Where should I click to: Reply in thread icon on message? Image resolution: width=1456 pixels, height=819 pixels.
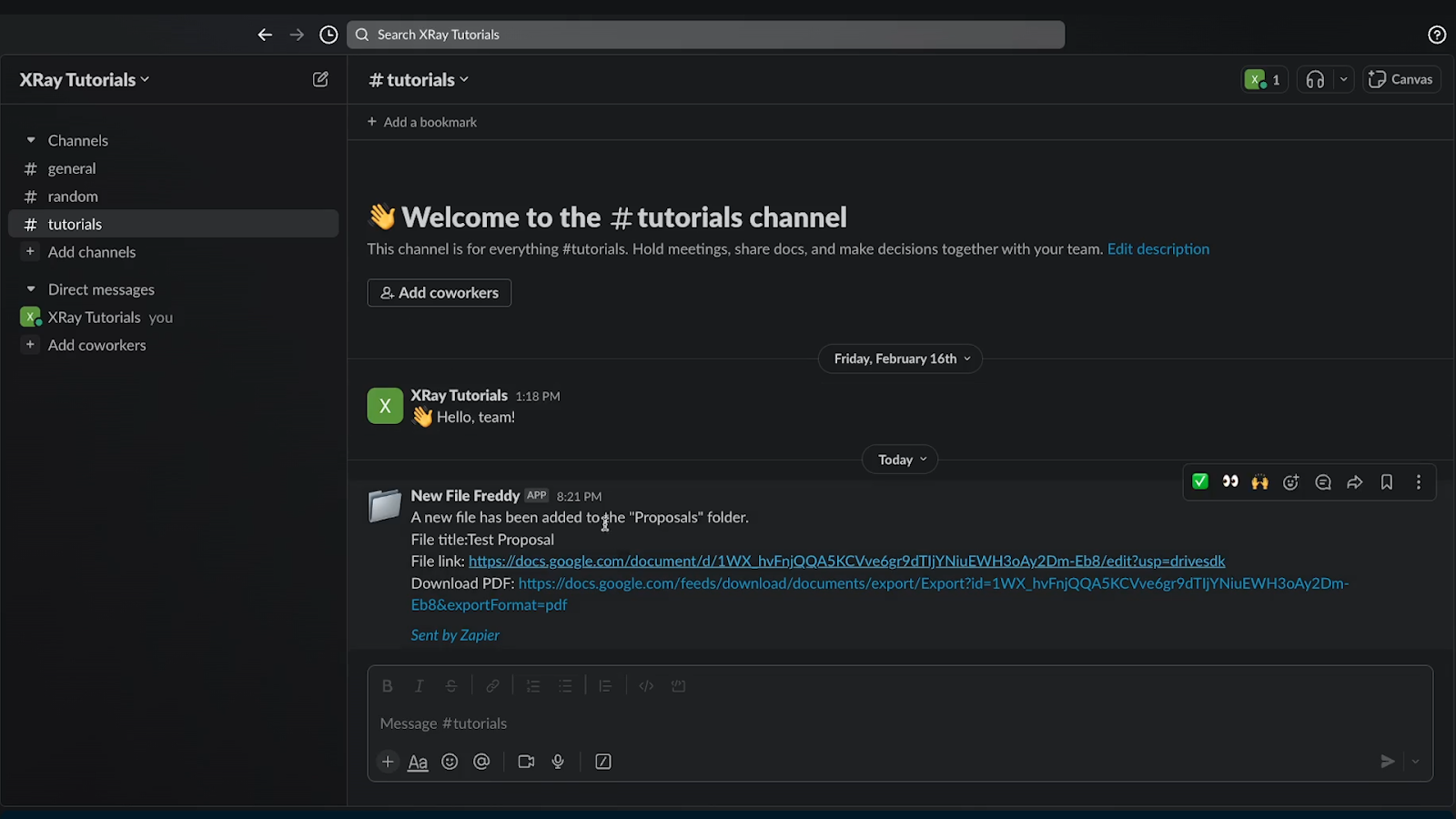pyautogui.click(x=1323, y=482)
